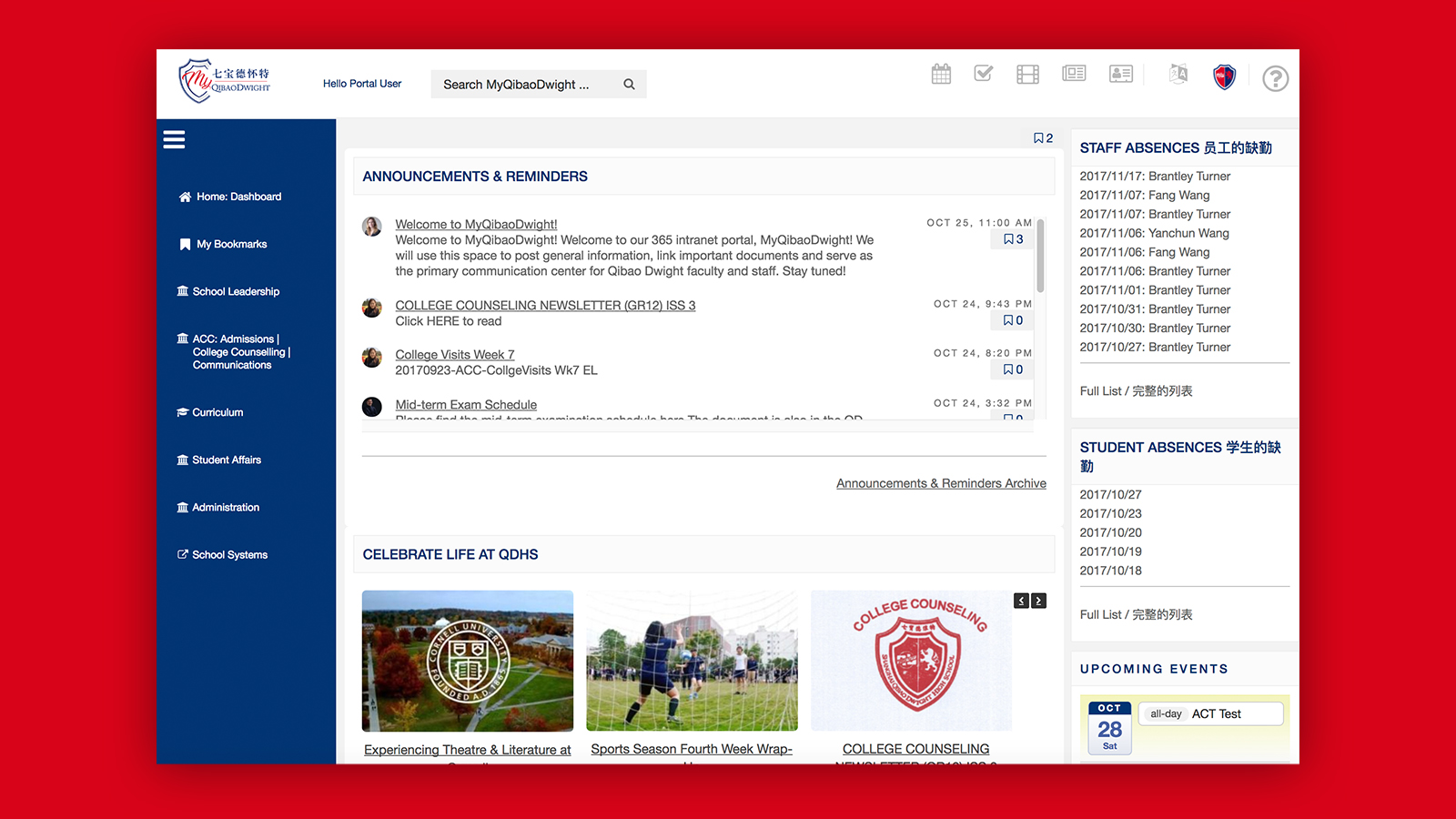This screenshot has height=819, width=1456.
Task: Open School Leadership section
Action: coord(228,291)
